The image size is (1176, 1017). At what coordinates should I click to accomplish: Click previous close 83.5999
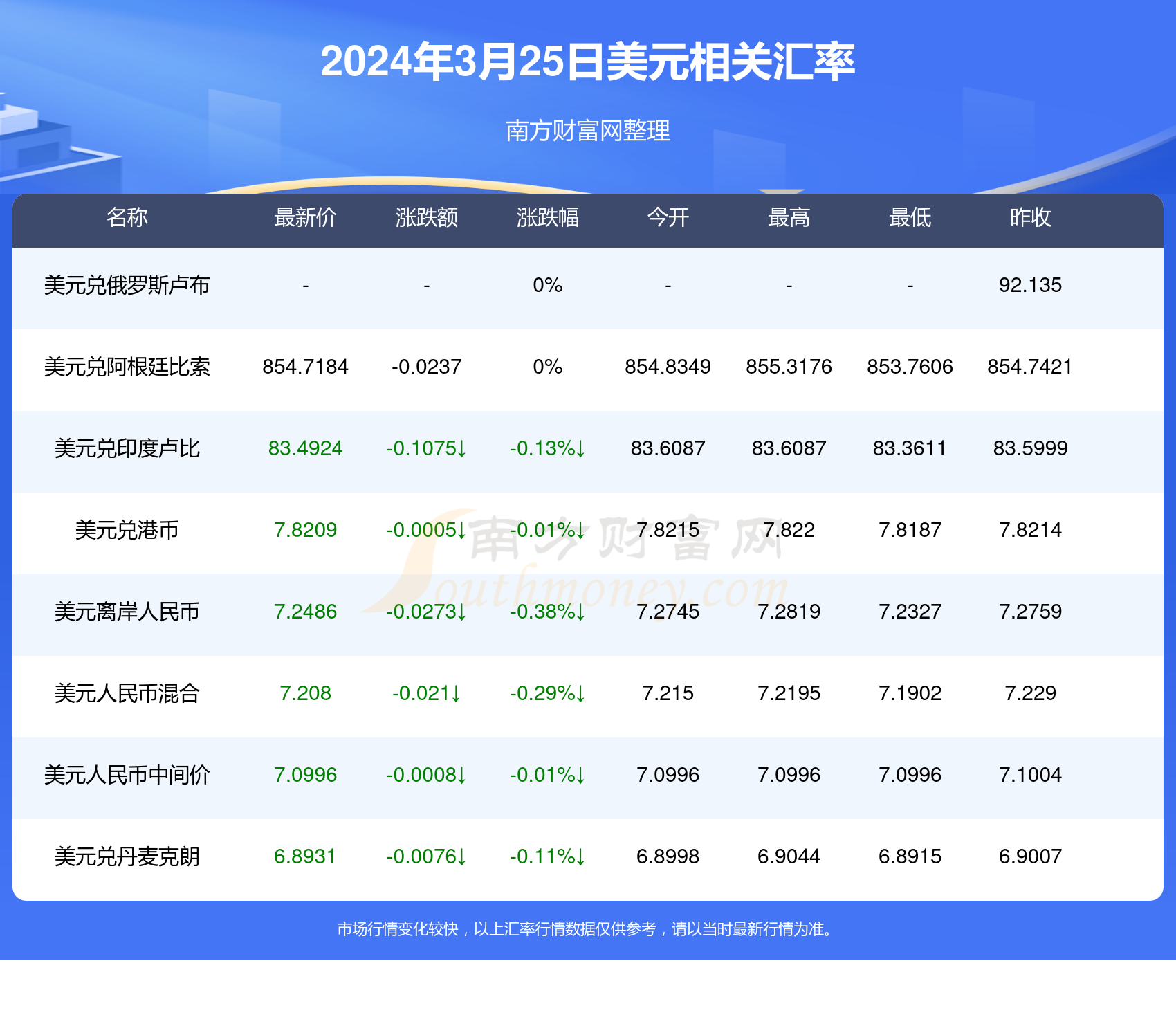(1031, 448)
